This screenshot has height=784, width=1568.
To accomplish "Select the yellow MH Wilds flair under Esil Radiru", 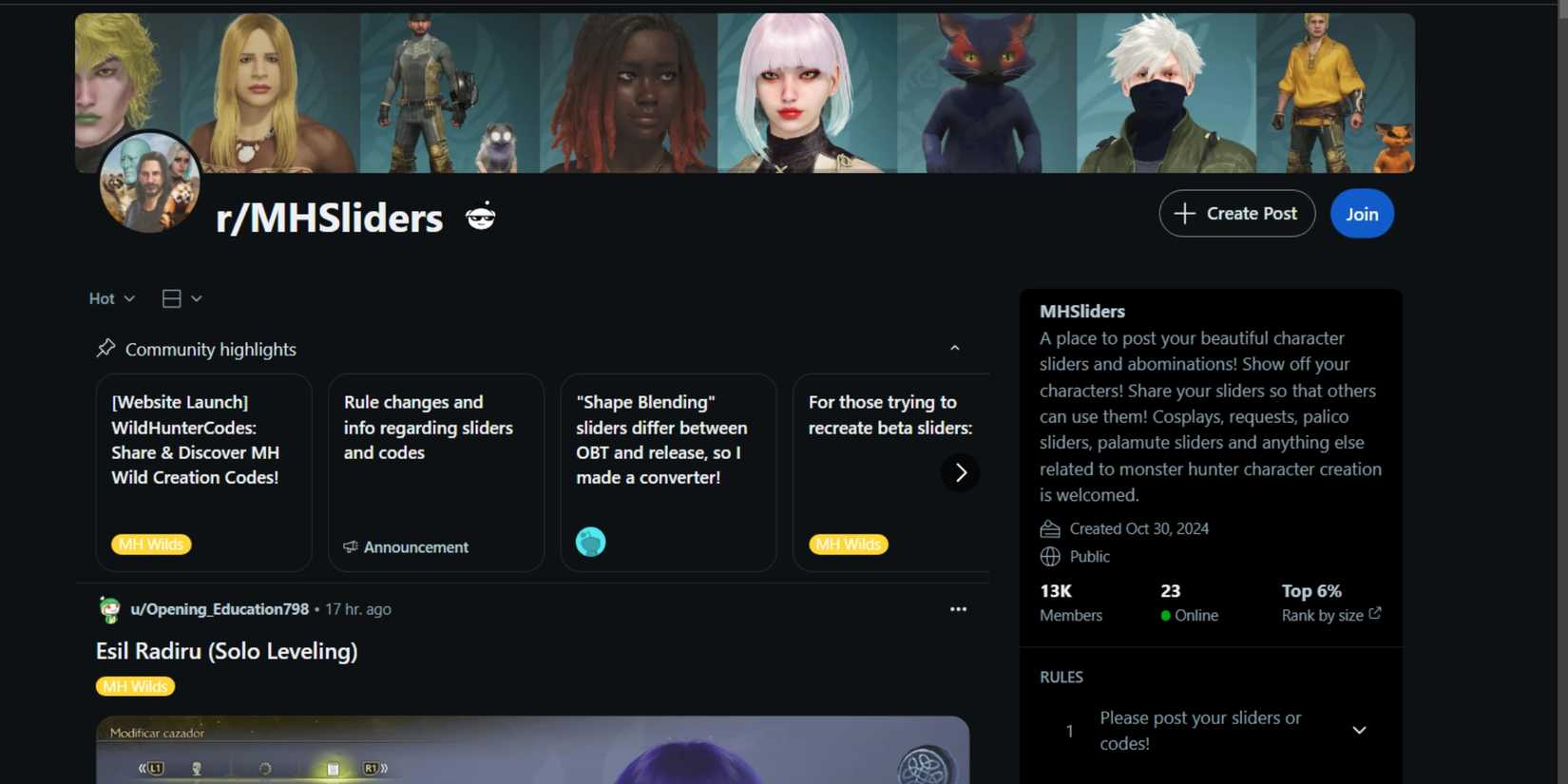I will pos(135,686).
